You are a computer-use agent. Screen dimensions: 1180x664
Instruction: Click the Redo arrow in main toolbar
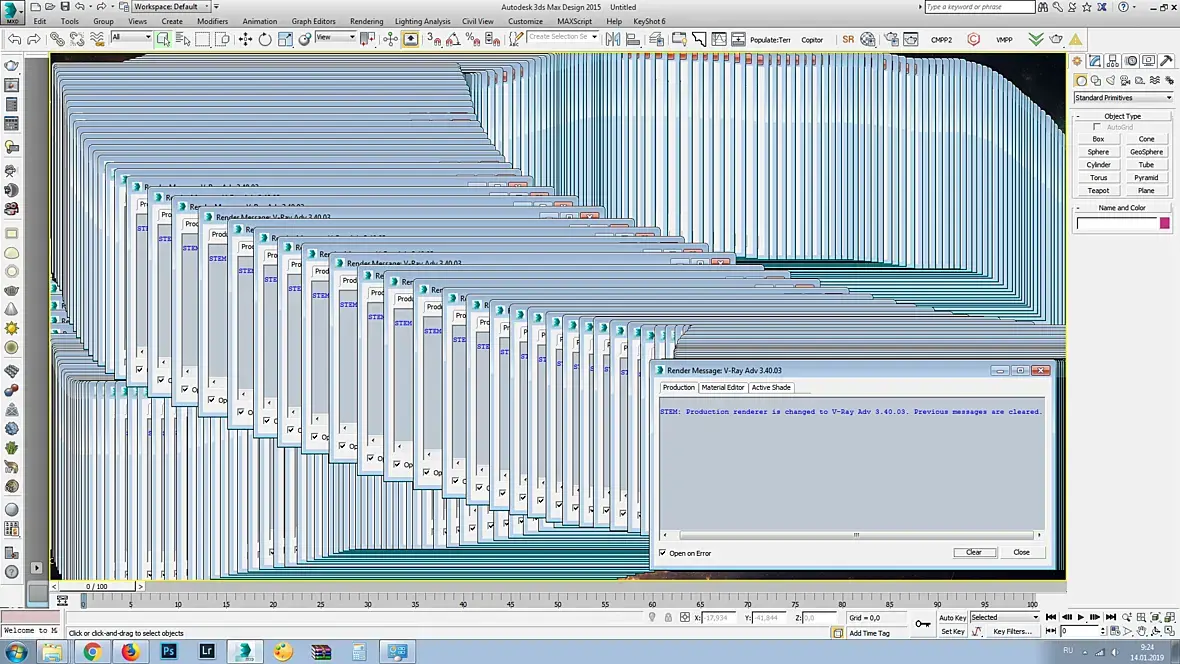pyautogui.click(x=34, y=39)
